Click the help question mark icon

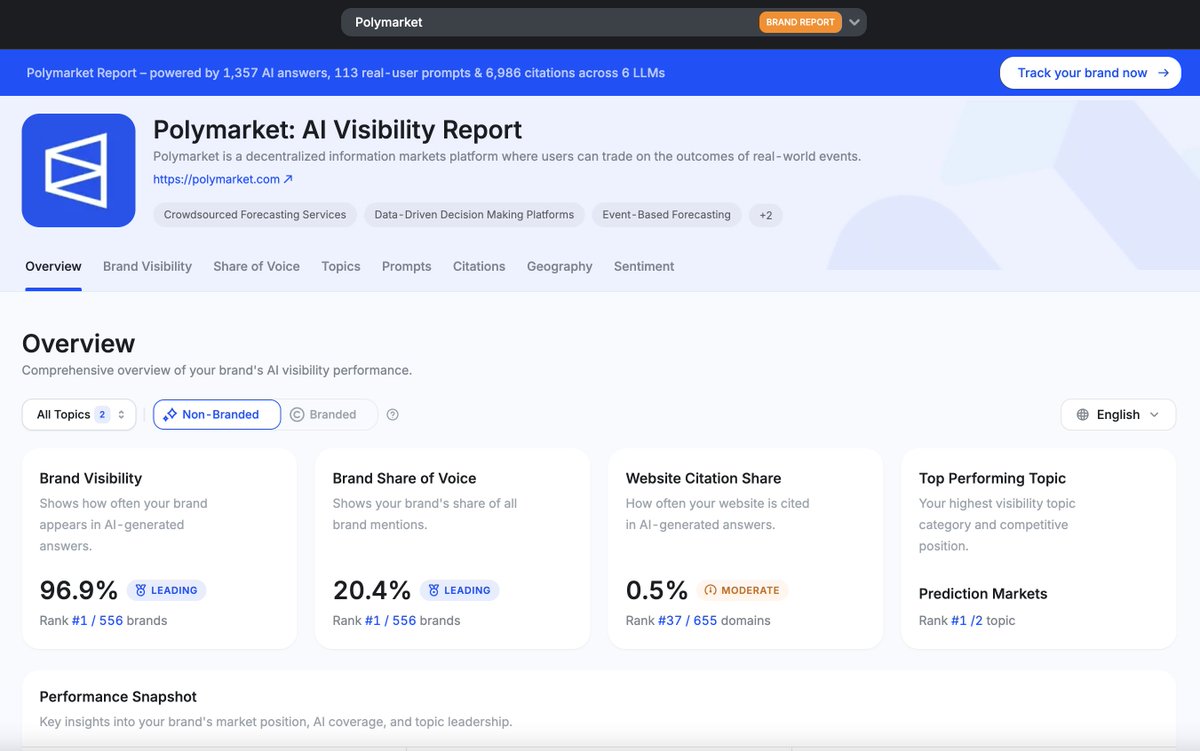coord(393,414)
